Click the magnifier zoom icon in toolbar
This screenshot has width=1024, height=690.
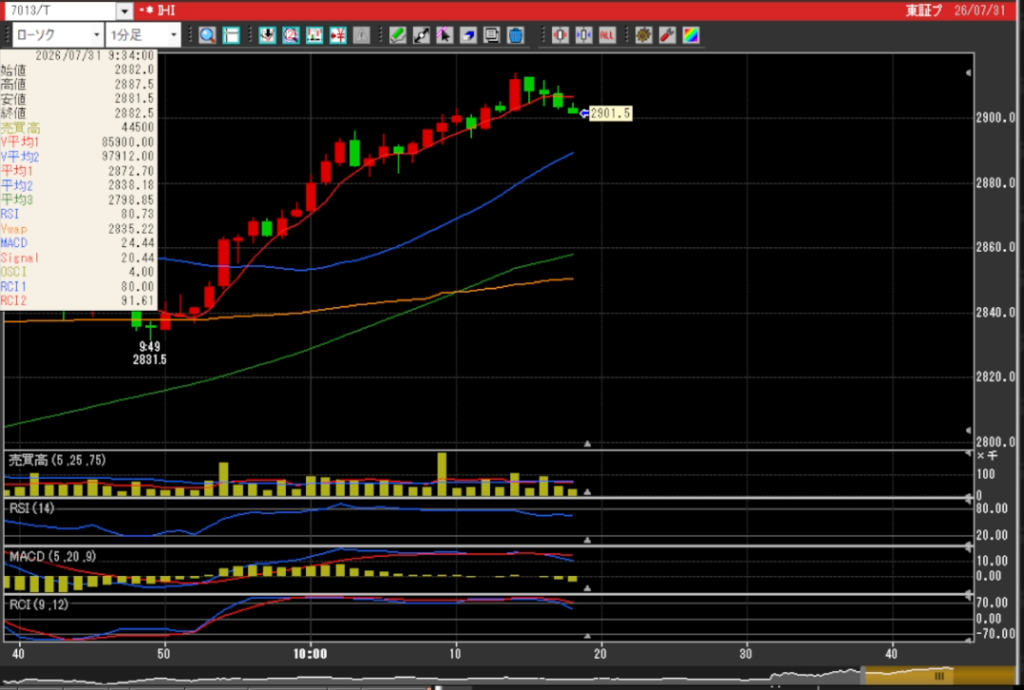click(x=208, y=35)
